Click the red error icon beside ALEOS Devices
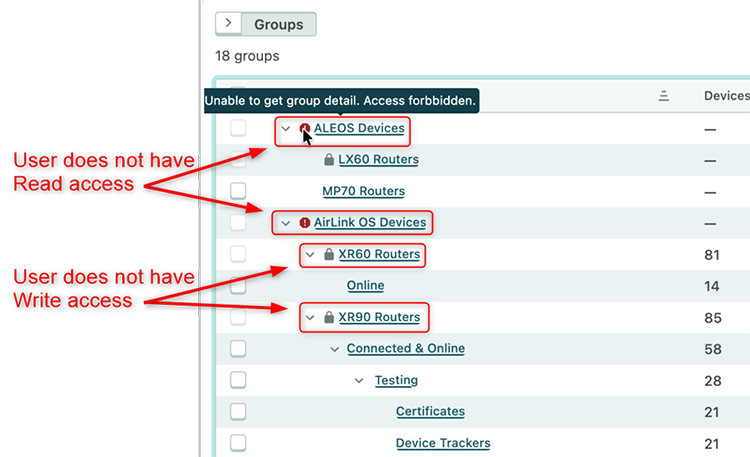 click(305, 129)
